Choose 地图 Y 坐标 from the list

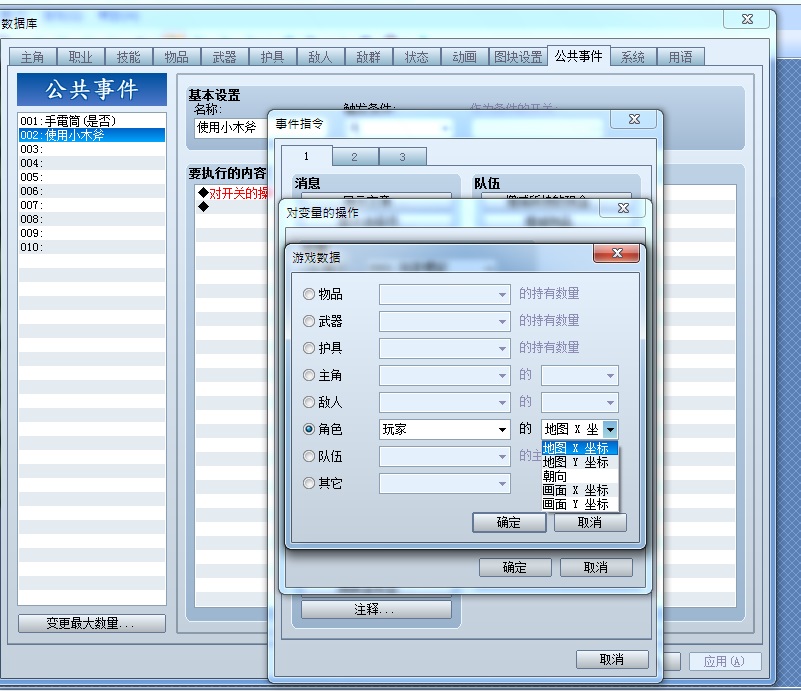(x=580, y=462)
